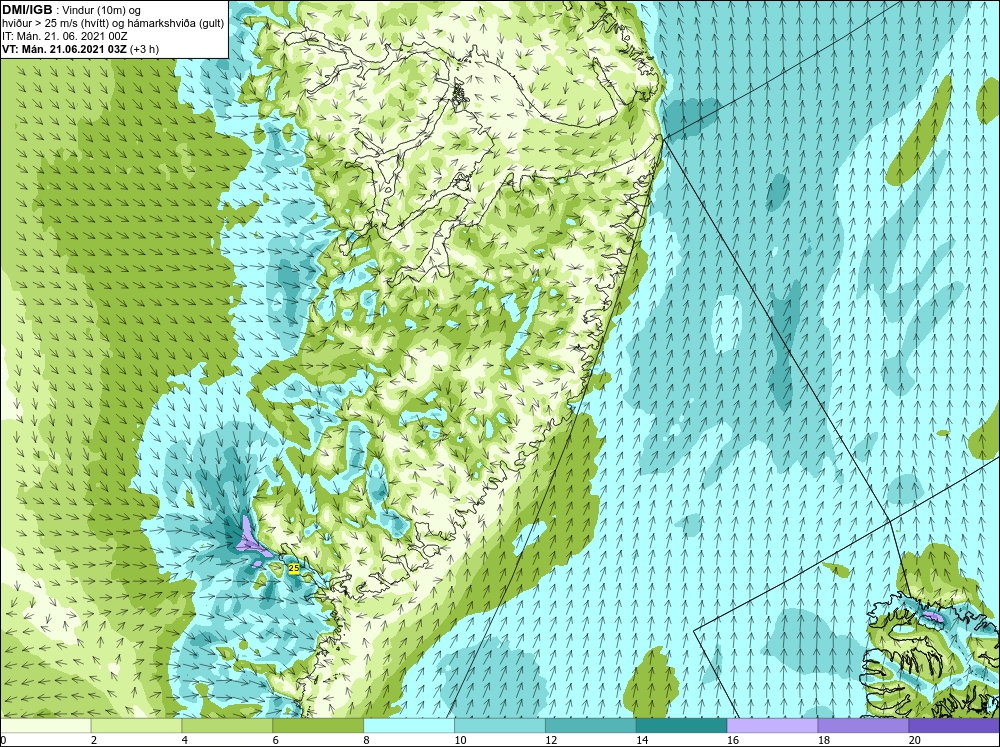The height and width of the screenshot is (747, 1000).
Task: Click the 16–18 m/s lavender legend swatch
Action: [x=772, y=726]
